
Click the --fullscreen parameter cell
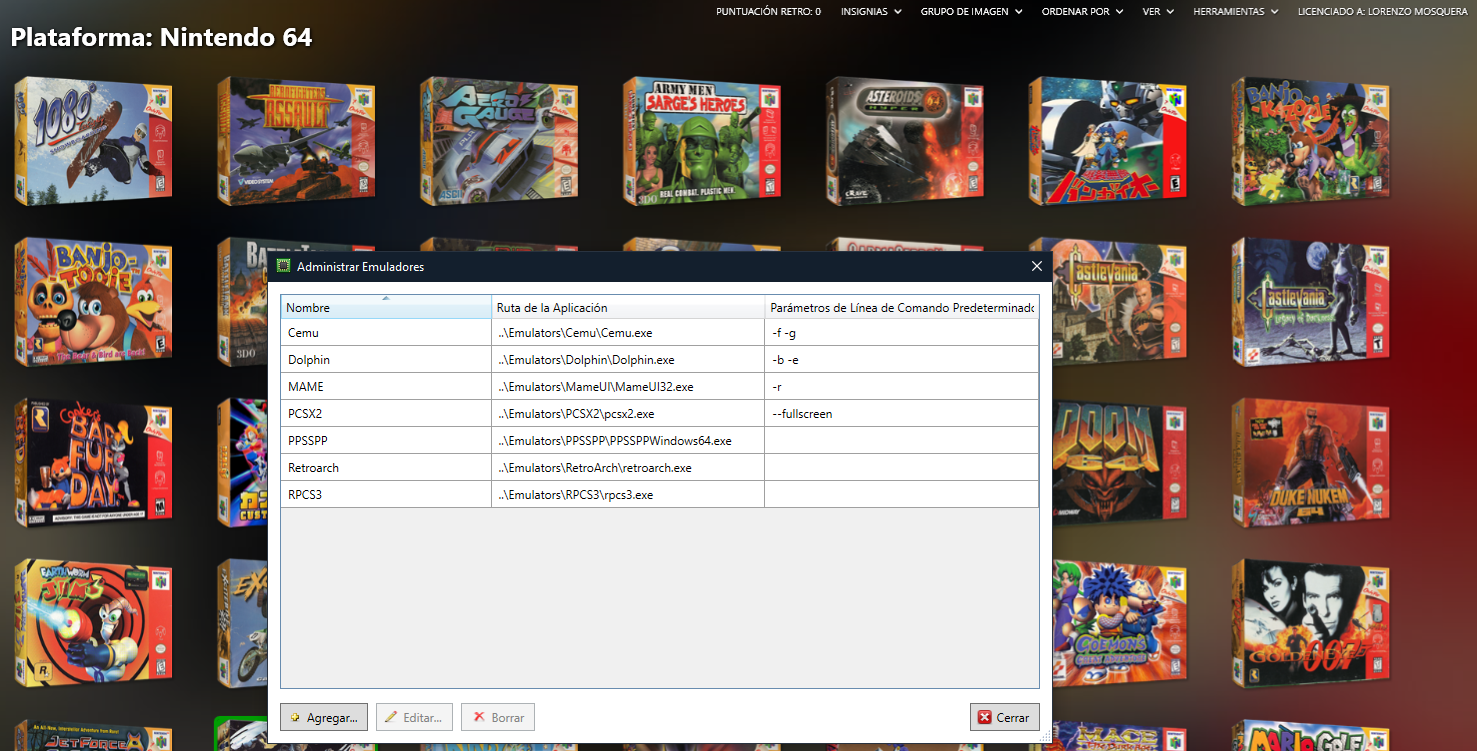[x=901, y=414]
